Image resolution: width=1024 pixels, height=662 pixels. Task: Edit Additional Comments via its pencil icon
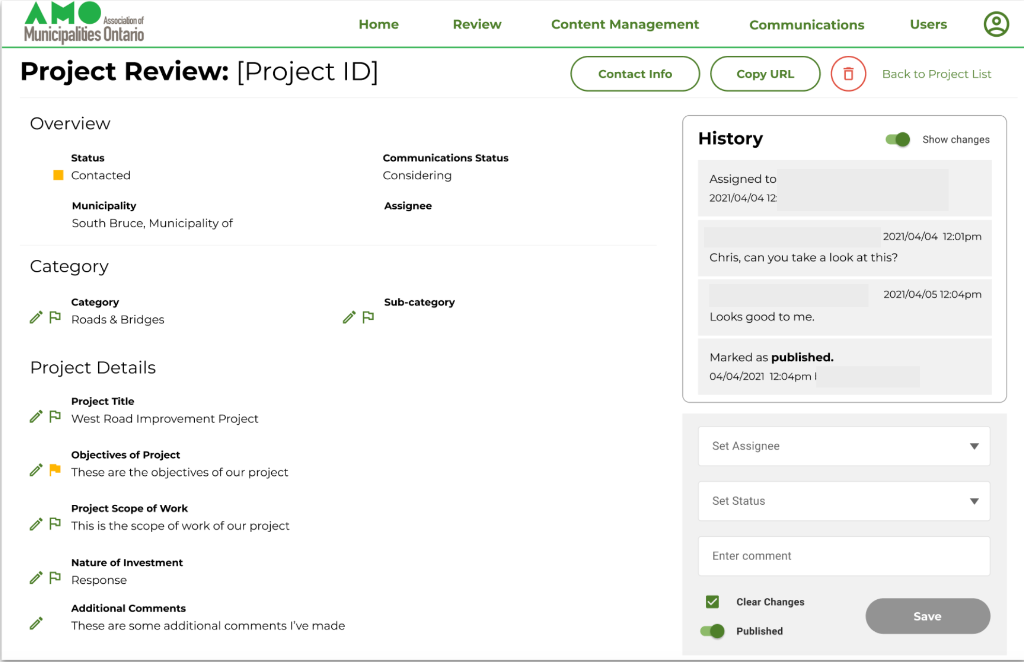click(35, 623)
